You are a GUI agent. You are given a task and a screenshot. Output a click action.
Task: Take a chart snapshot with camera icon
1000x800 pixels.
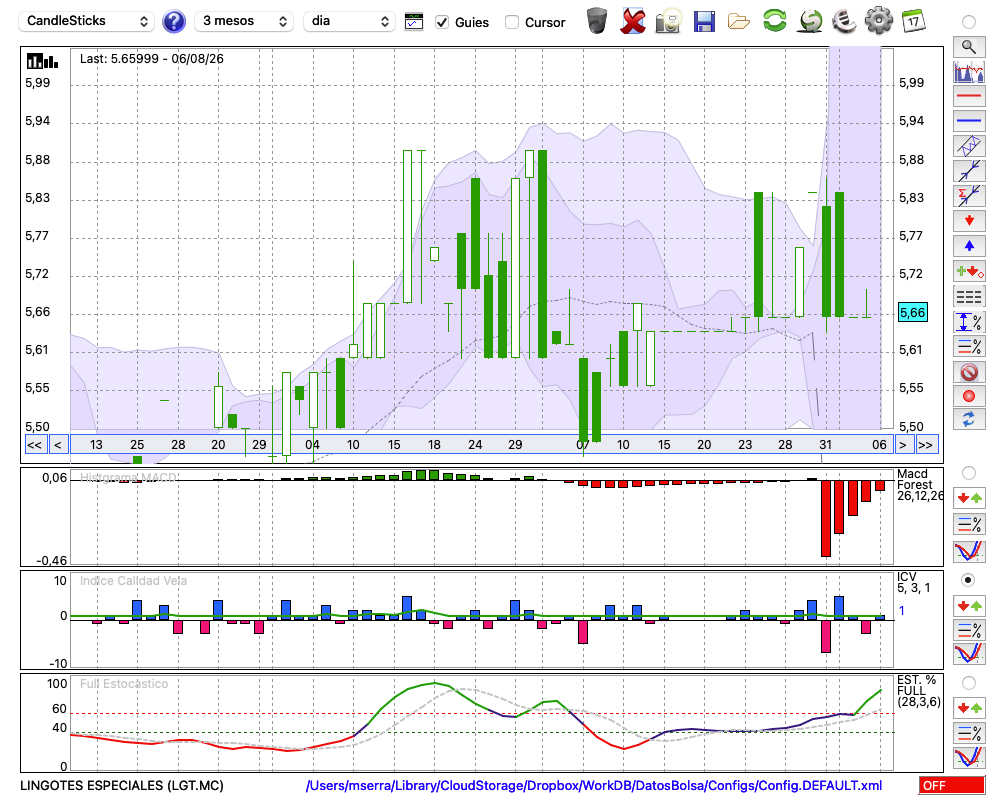(x=668, y=21)
